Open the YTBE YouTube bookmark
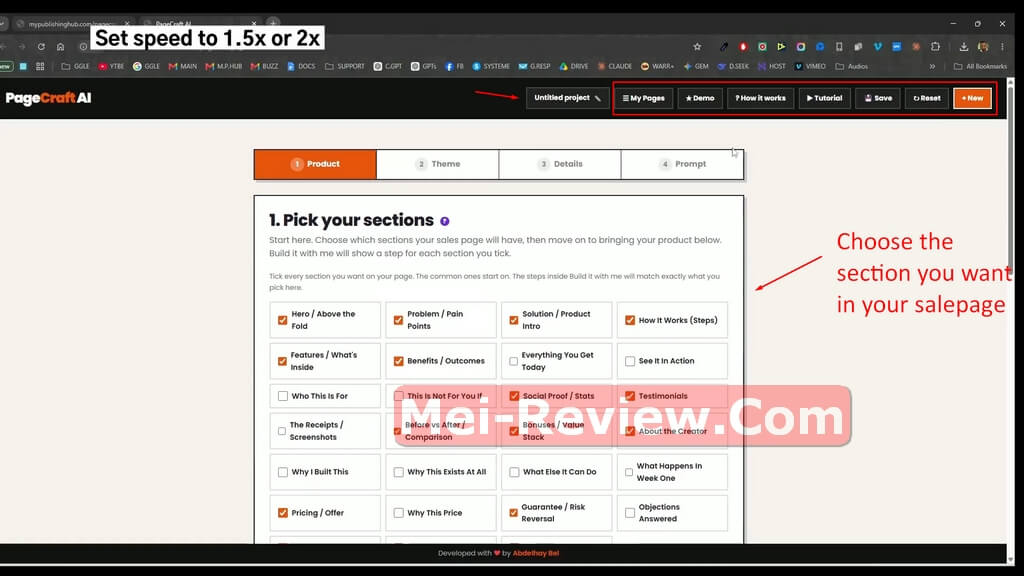1024x576 pixels. [x=111, y=66]
